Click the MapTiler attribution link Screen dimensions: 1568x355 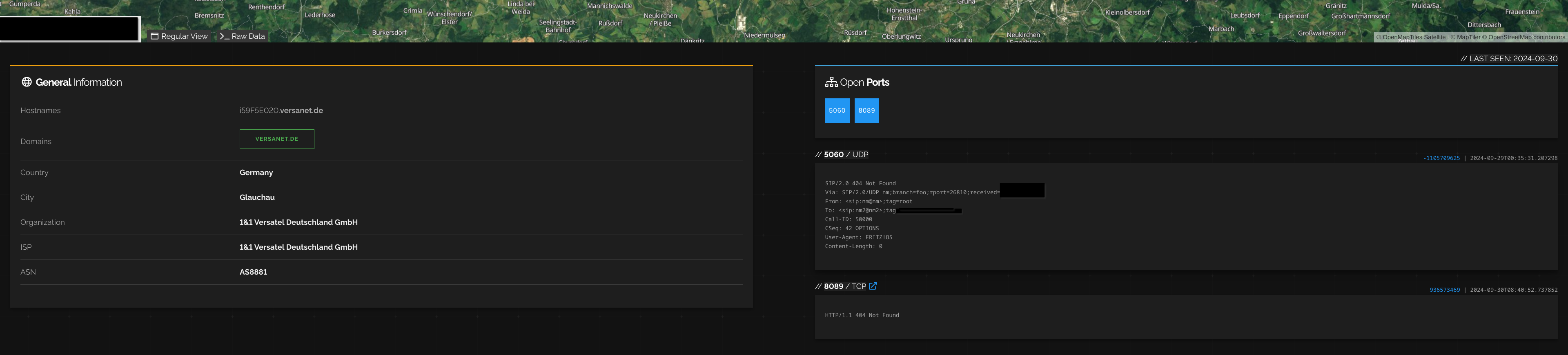click(1465, 37)
